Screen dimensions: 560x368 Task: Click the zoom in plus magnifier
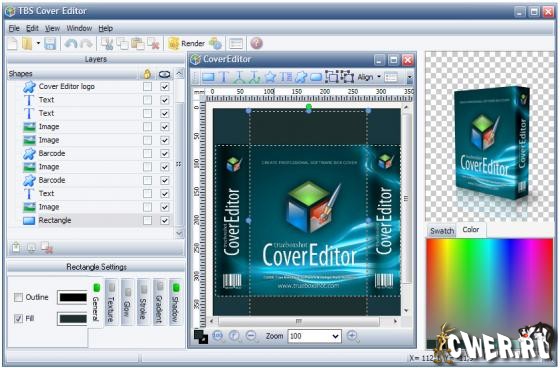353,336
